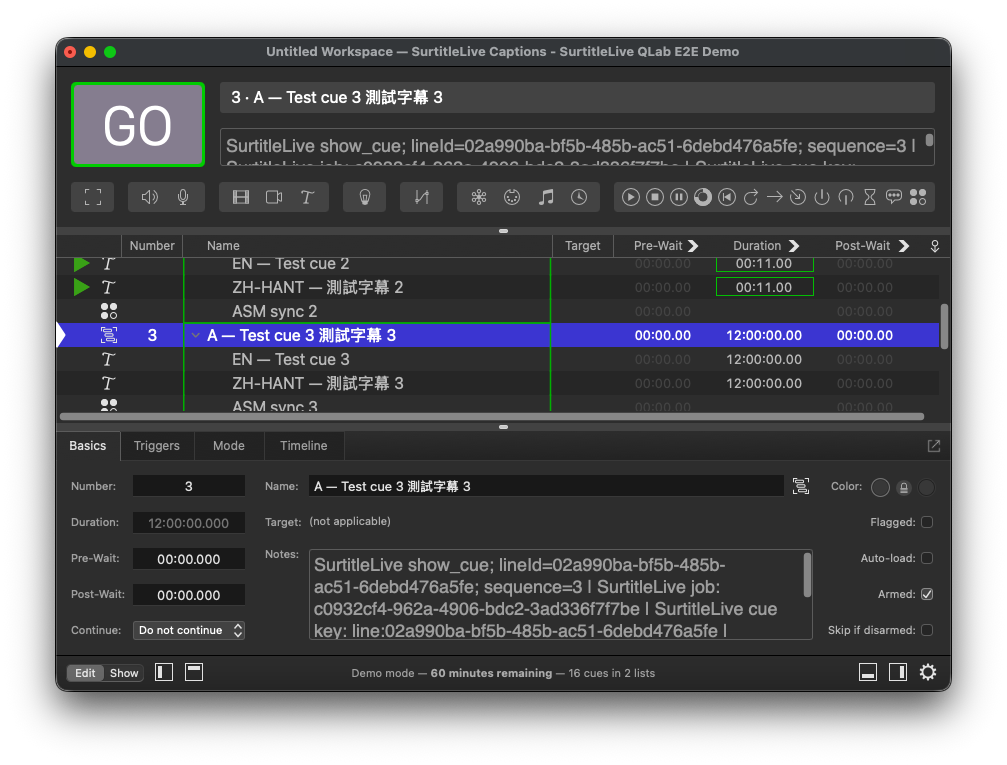1007x765 pixels.
Task: Toggle the bottom panel layout icon in footer
Action: 868,673
